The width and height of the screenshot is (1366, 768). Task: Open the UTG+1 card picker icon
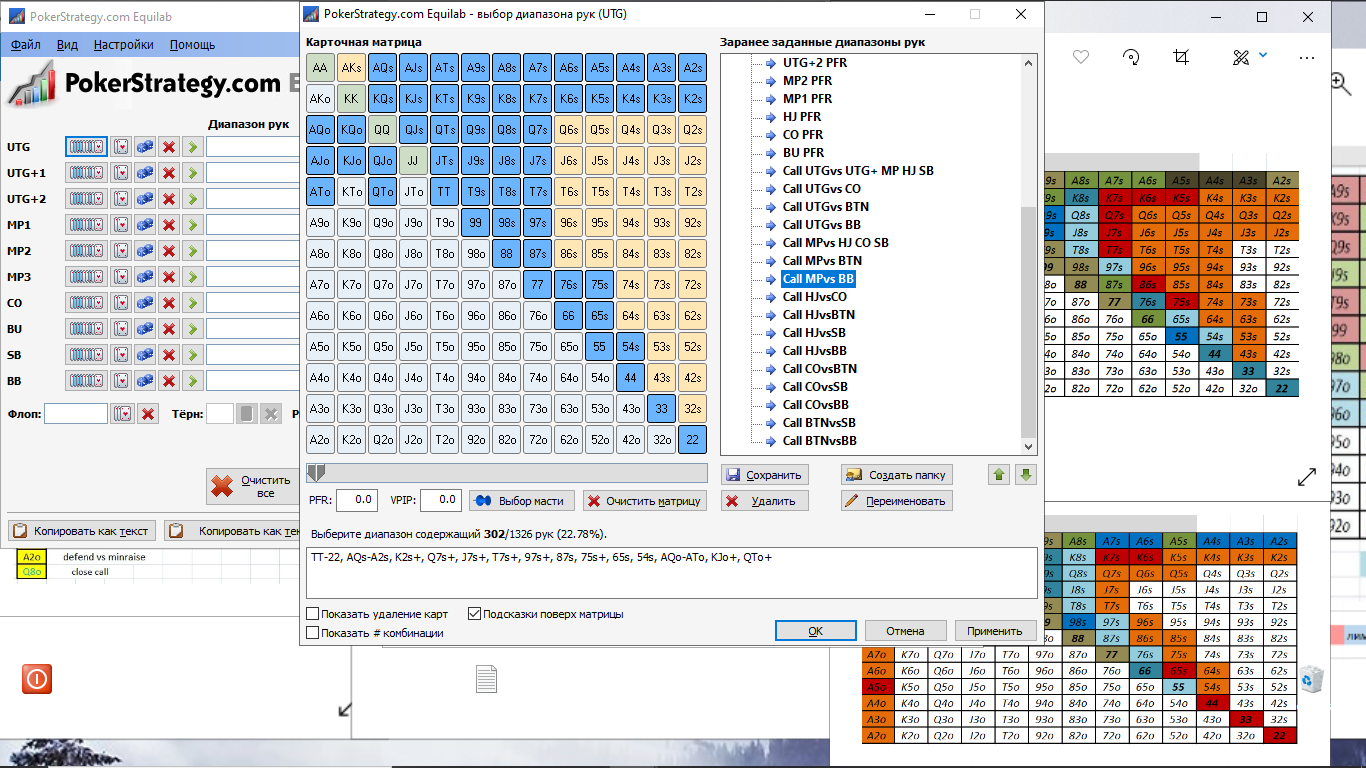(x=121, y=173)
